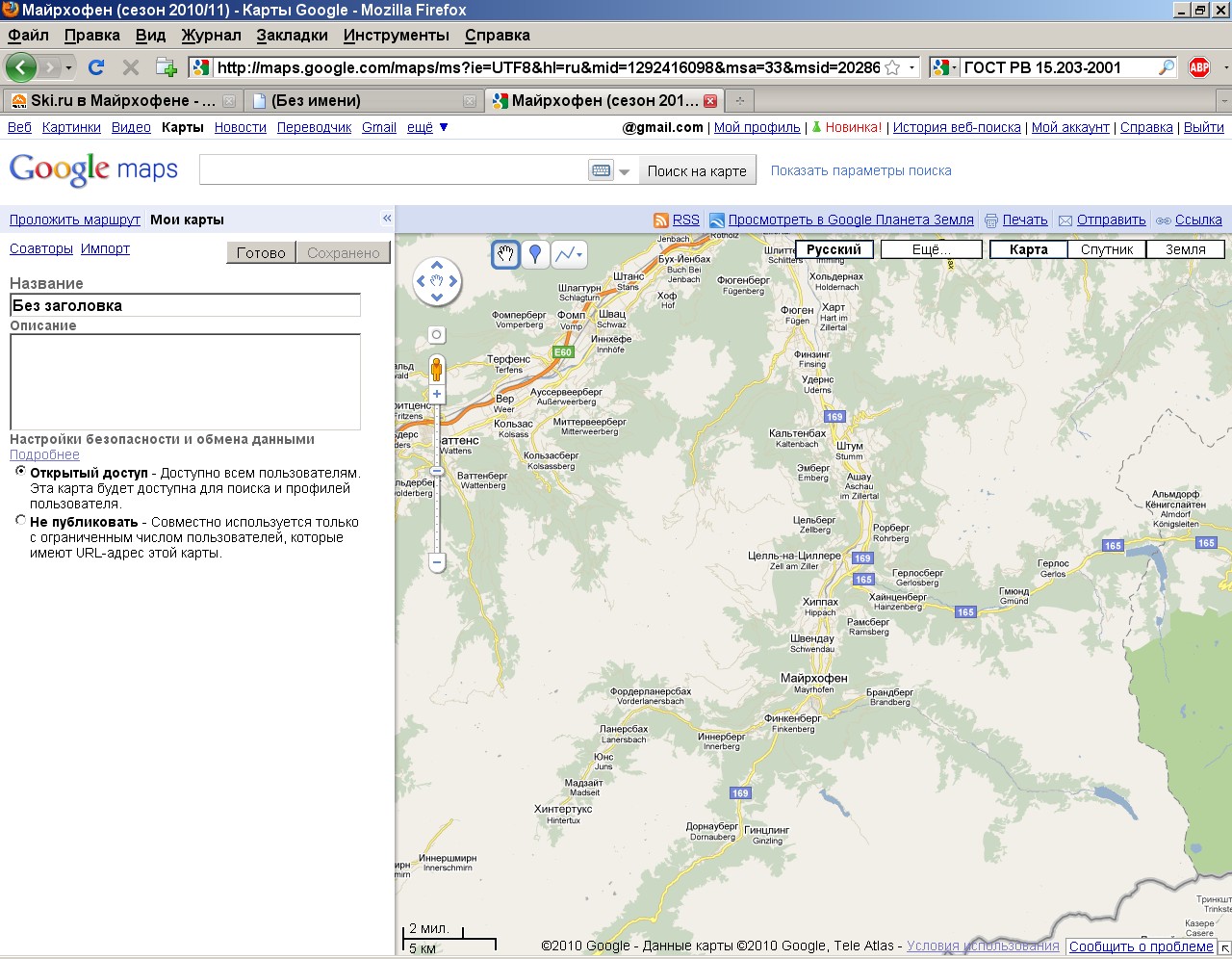Open the Закладки menu
The height and width of the screenshot is (959, 1232).
coord(293,35)
